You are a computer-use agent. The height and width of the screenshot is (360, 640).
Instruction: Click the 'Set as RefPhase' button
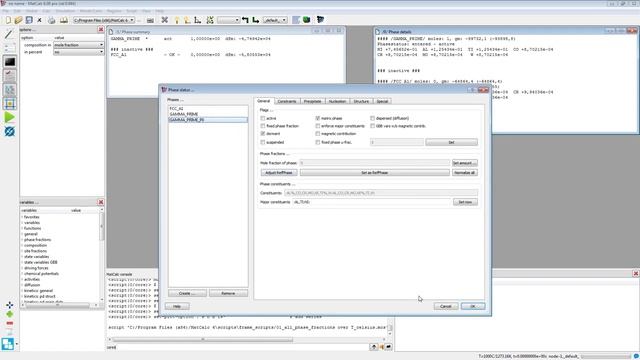pyautogui.click(x=374, y=173)
